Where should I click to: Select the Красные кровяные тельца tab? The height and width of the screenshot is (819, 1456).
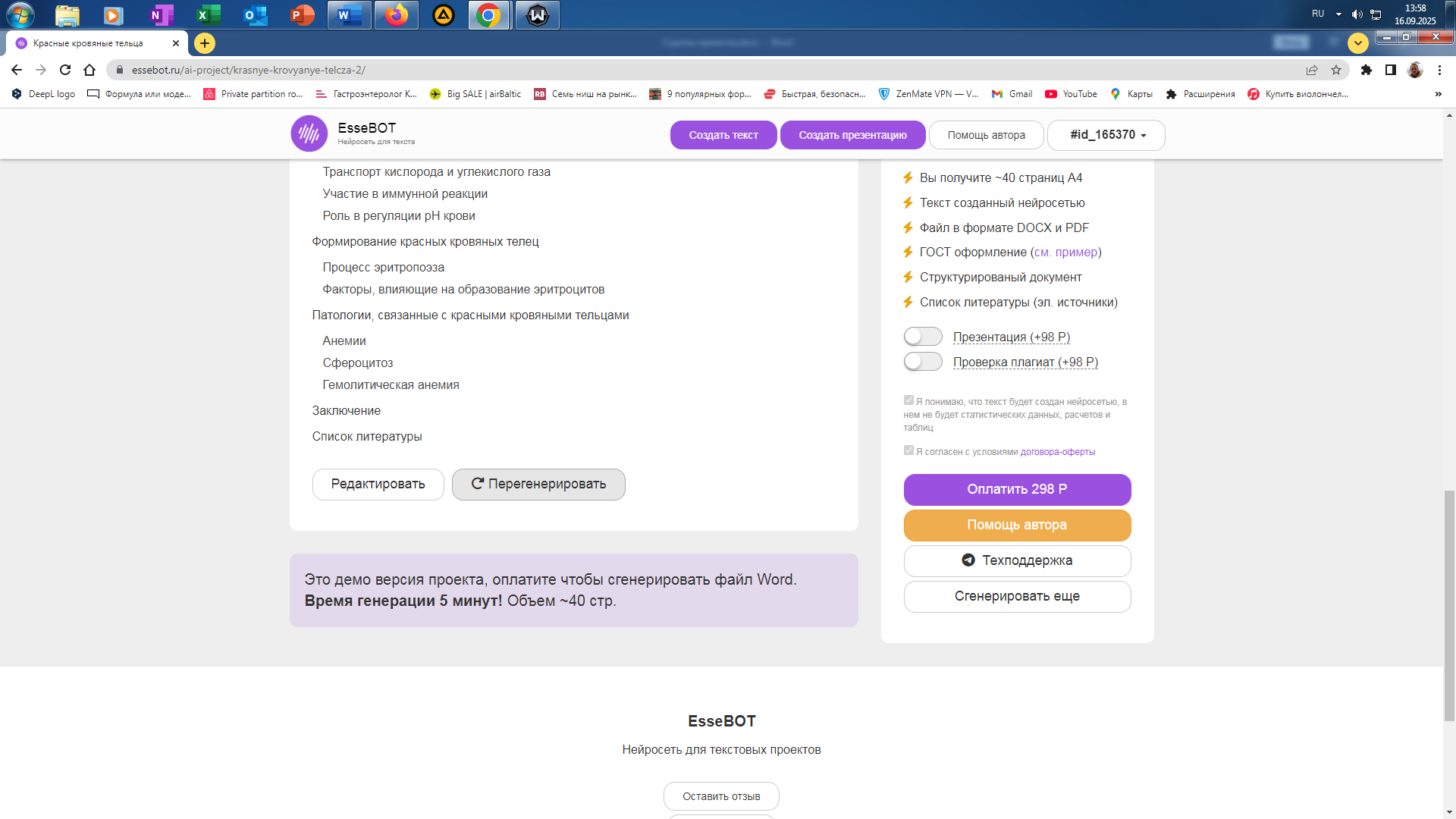(x=88, y=43)
